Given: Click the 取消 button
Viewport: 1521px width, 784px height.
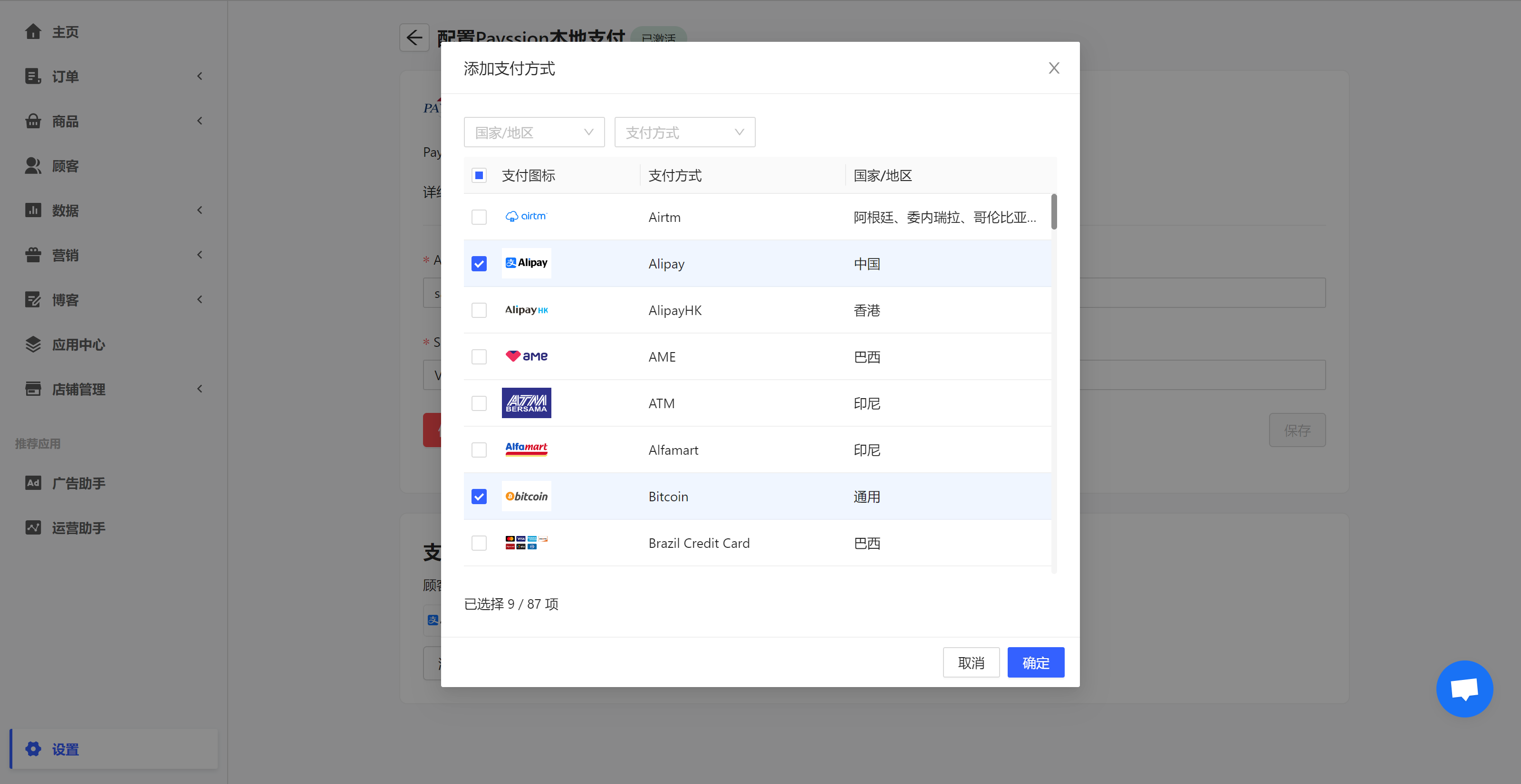Looking at the screenshot, I should [971, 662].
